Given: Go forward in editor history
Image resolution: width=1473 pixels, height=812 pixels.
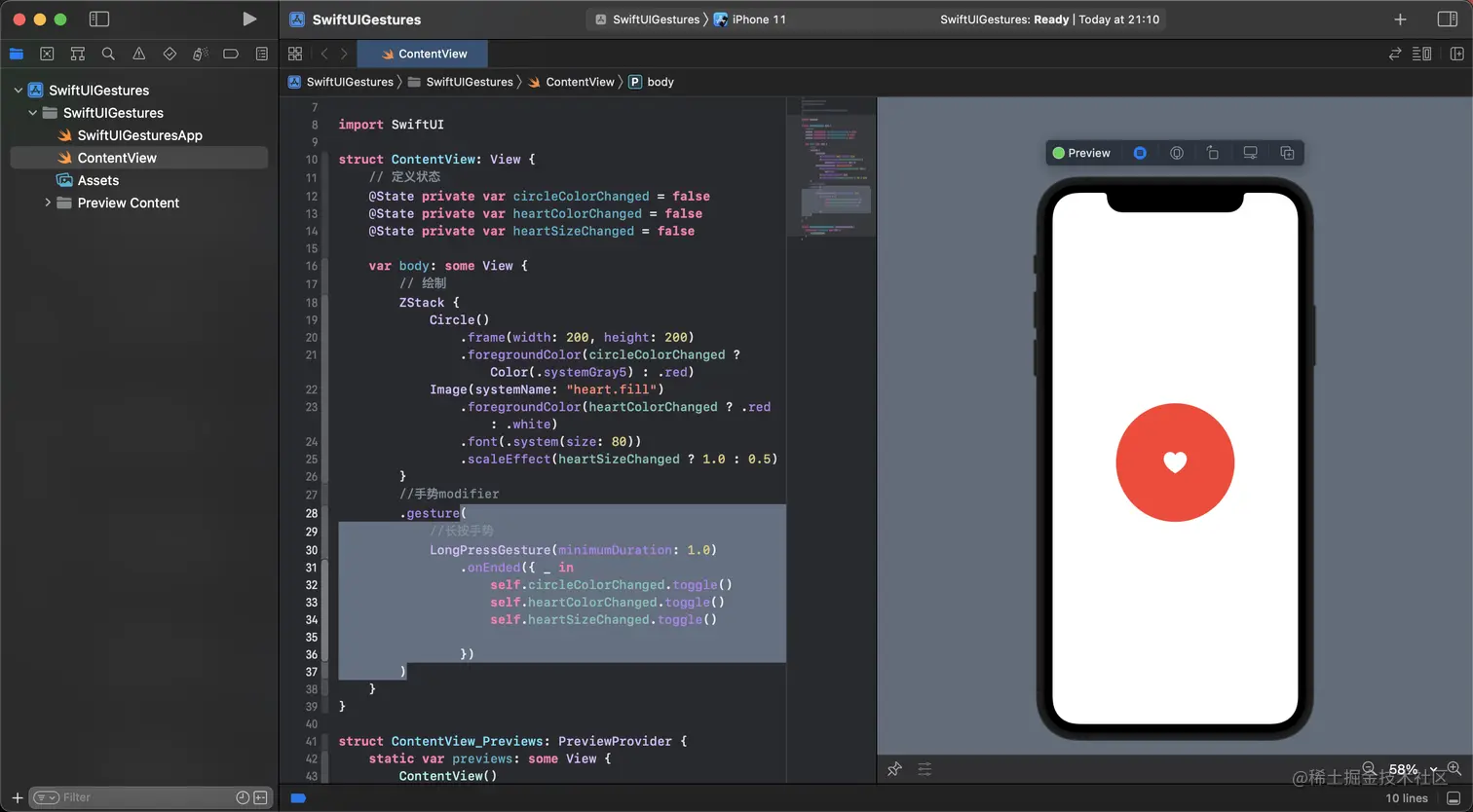Looking at the screenshot, I should point(344,54).
